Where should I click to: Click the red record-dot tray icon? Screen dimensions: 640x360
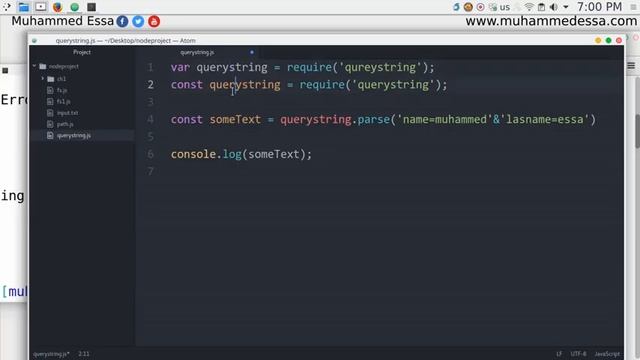(480, 7)
